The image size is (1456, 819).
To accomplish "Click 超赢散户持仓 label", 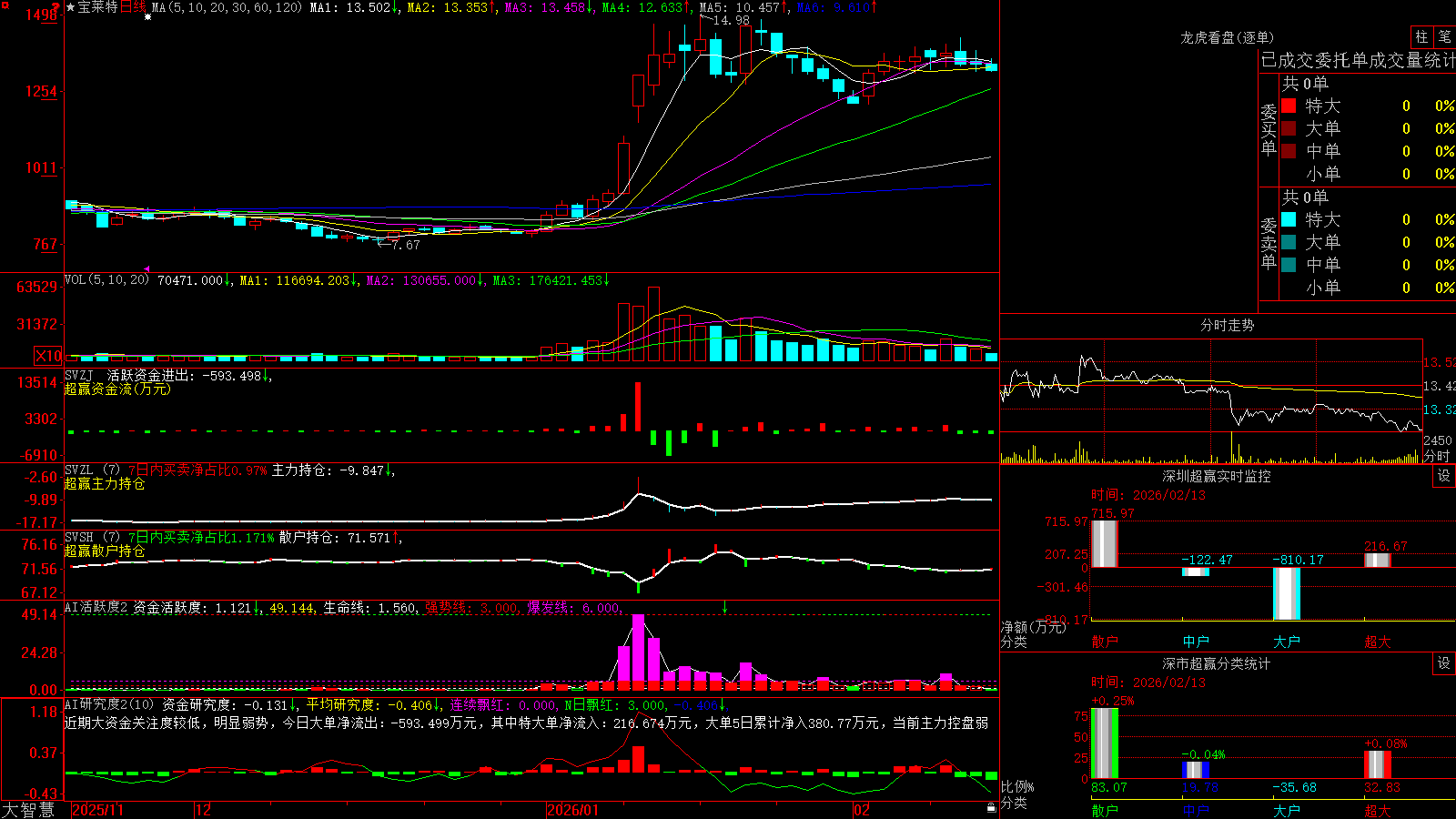I will (105, 551).
